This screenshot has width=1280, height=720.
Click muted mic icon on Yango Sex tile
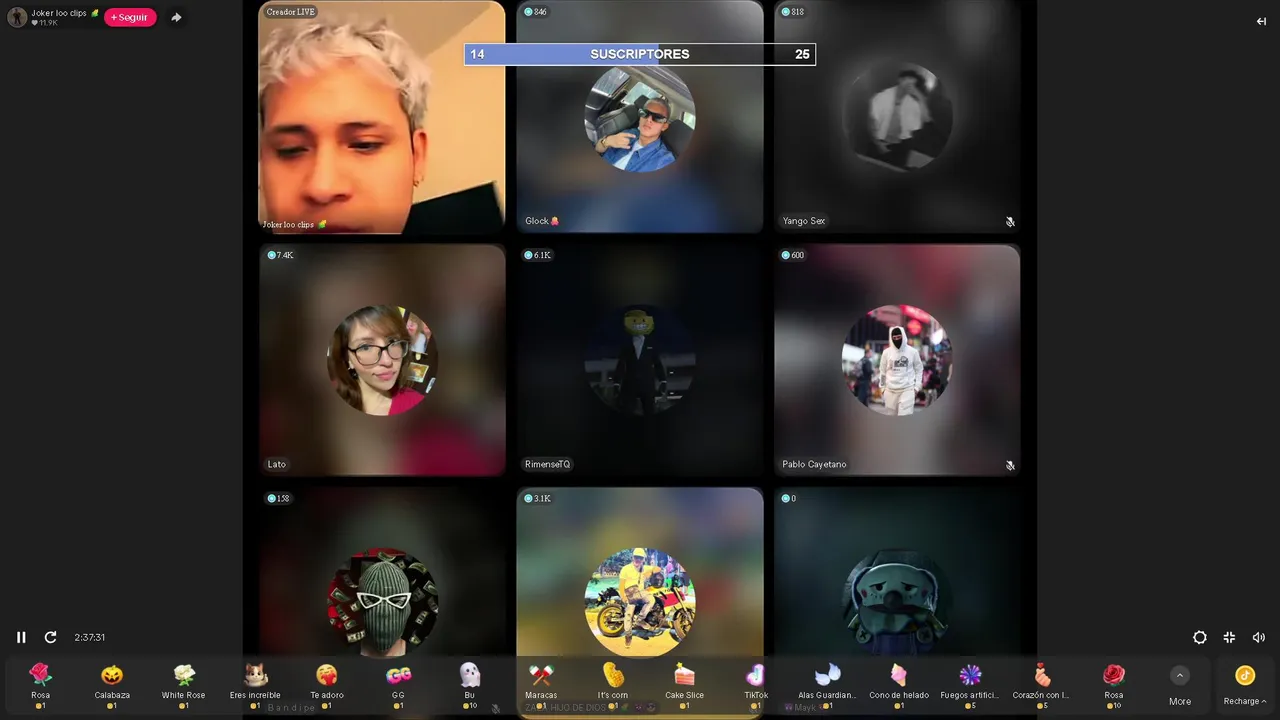1010,222
